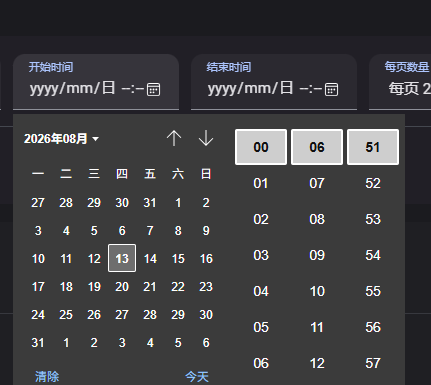This screenshot has height=385, width=431.
Task: Select second 51 highlighted in time picker
Action: pos(373,147)
